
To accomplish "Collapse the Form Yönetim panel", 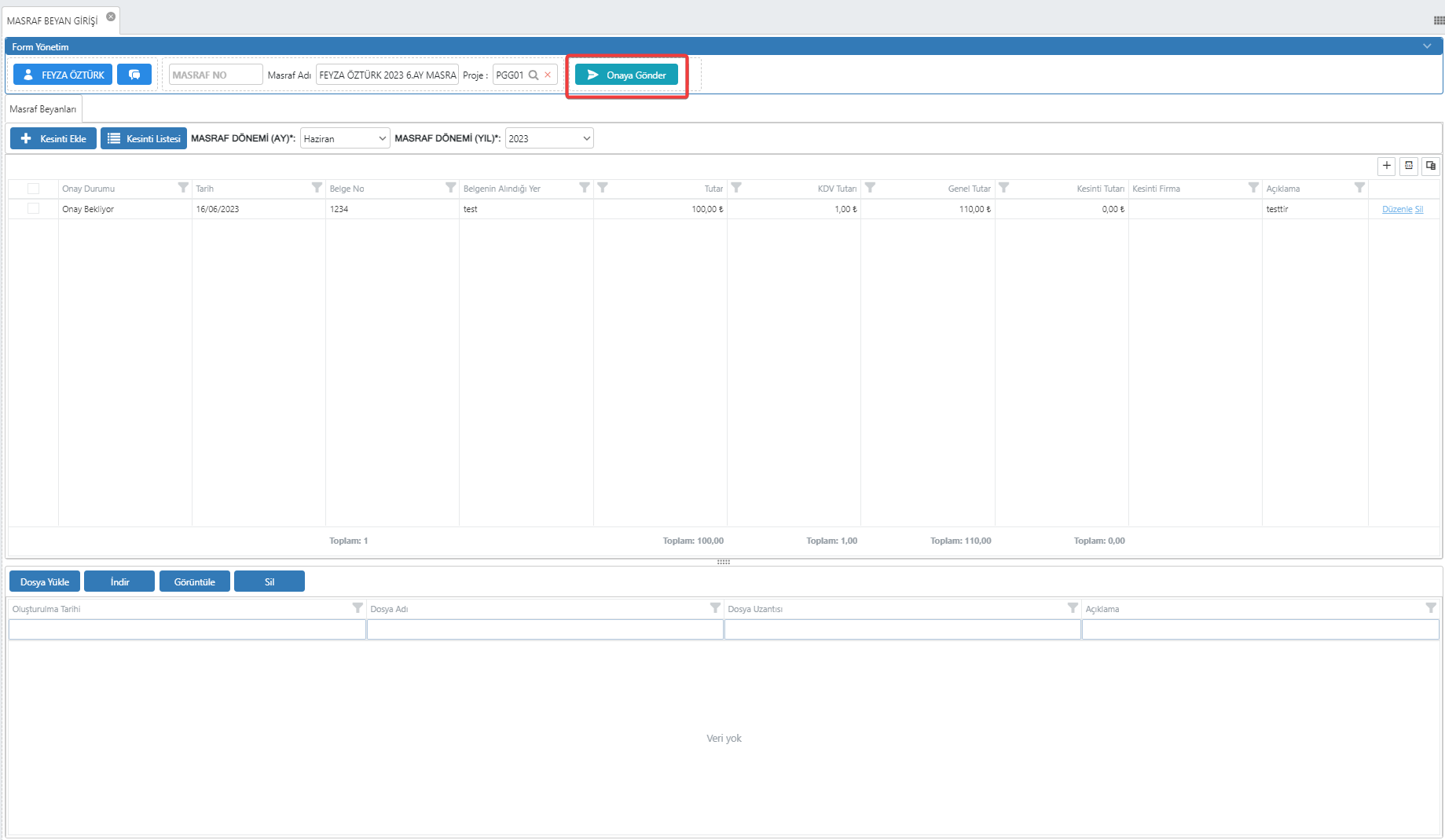I will (x=1427, y=46).
